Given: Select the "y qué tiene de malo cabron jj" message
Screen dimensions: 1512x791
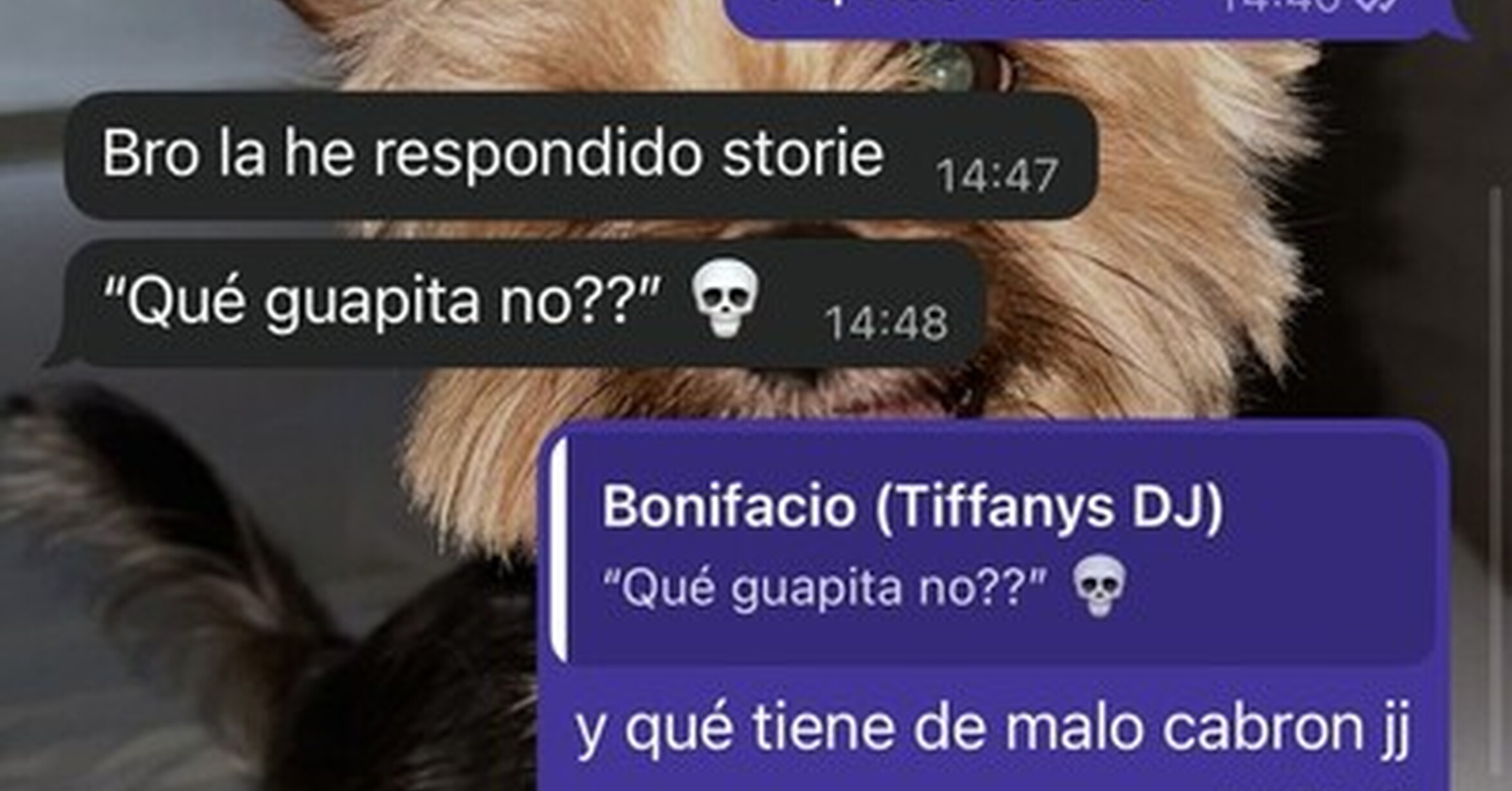Looking at the screenshot, I should [x=994, y=605].
